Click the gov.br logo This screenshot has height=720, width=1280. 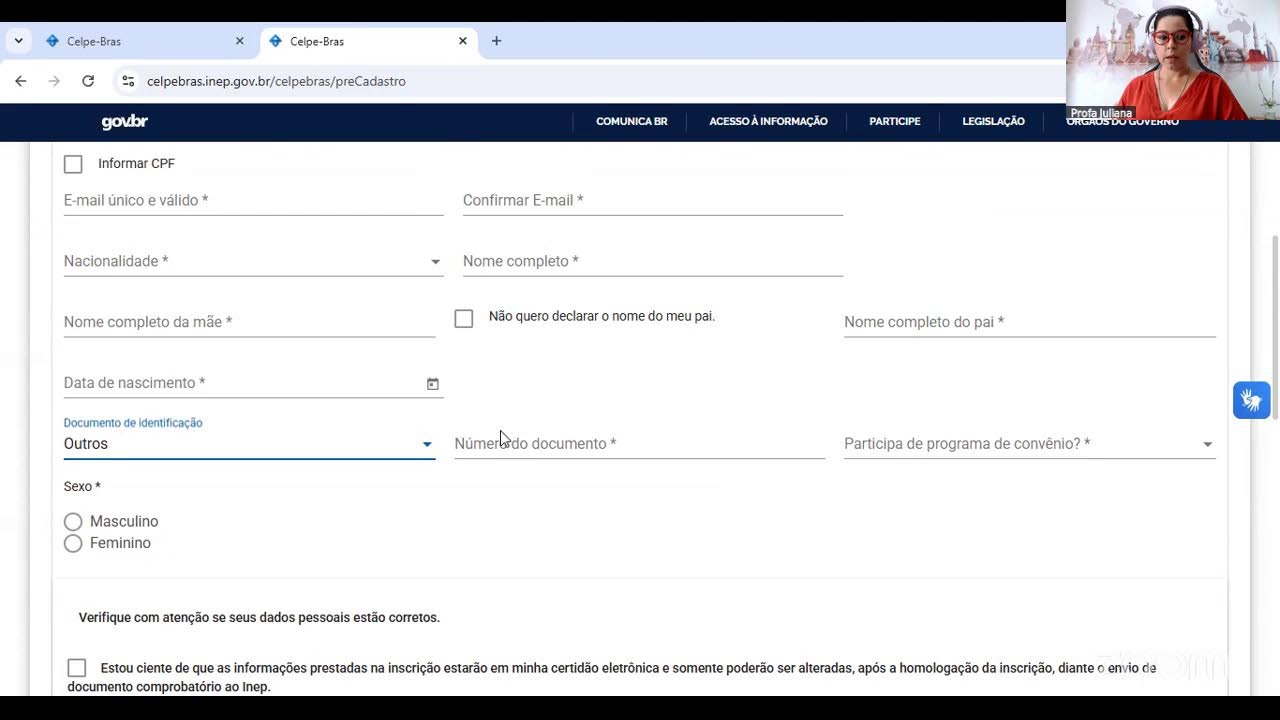pyautogui.click(x=125, y=122)
